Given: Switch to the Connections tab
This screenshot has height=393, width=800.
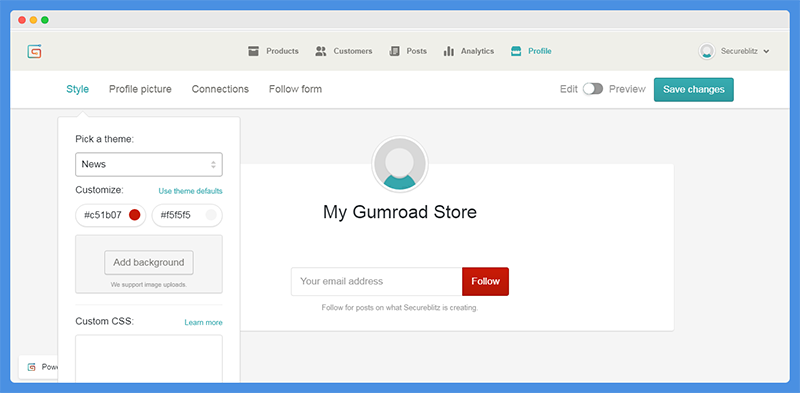Looking at the screenshot, I should click(220, 89).
